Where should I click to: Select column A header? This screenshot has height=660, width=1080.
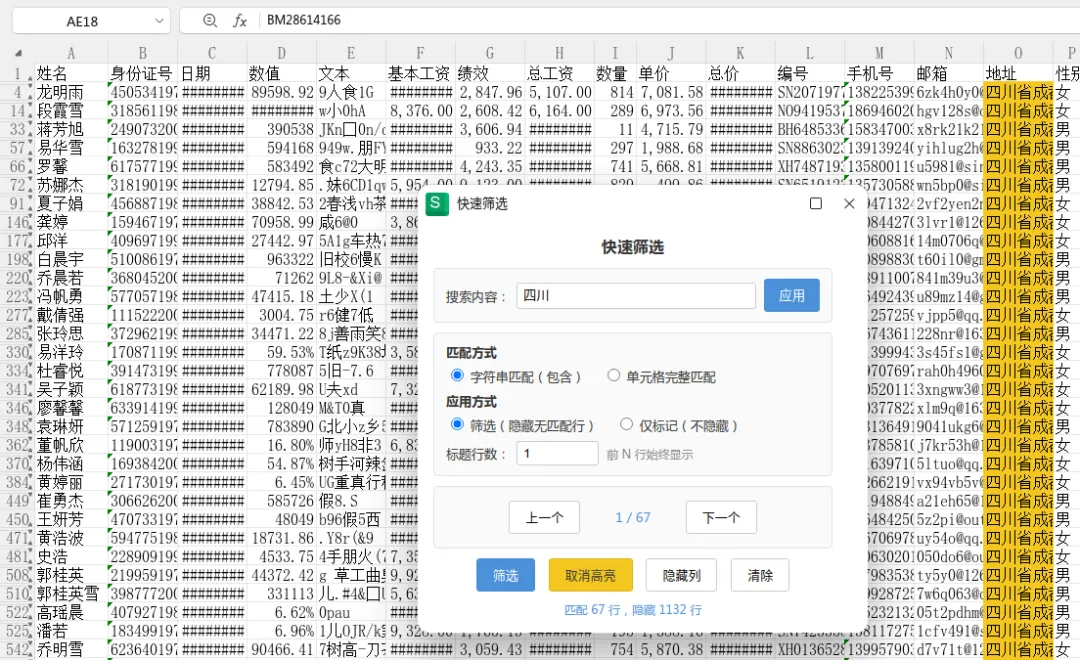coord(70,53)
